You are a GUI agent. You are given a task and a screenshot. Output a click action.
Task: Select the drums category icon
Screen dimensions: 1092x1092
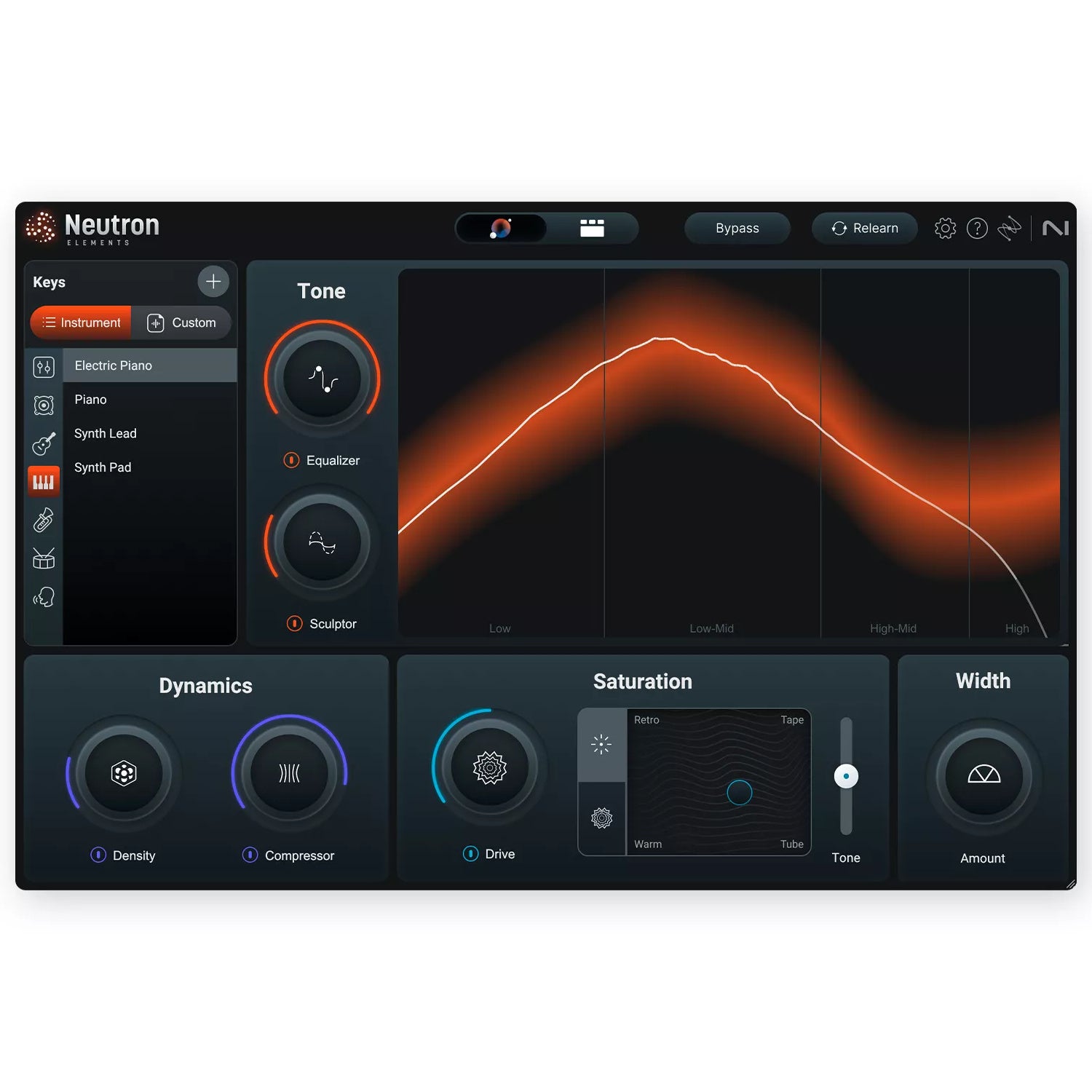[x=44, y=558]
